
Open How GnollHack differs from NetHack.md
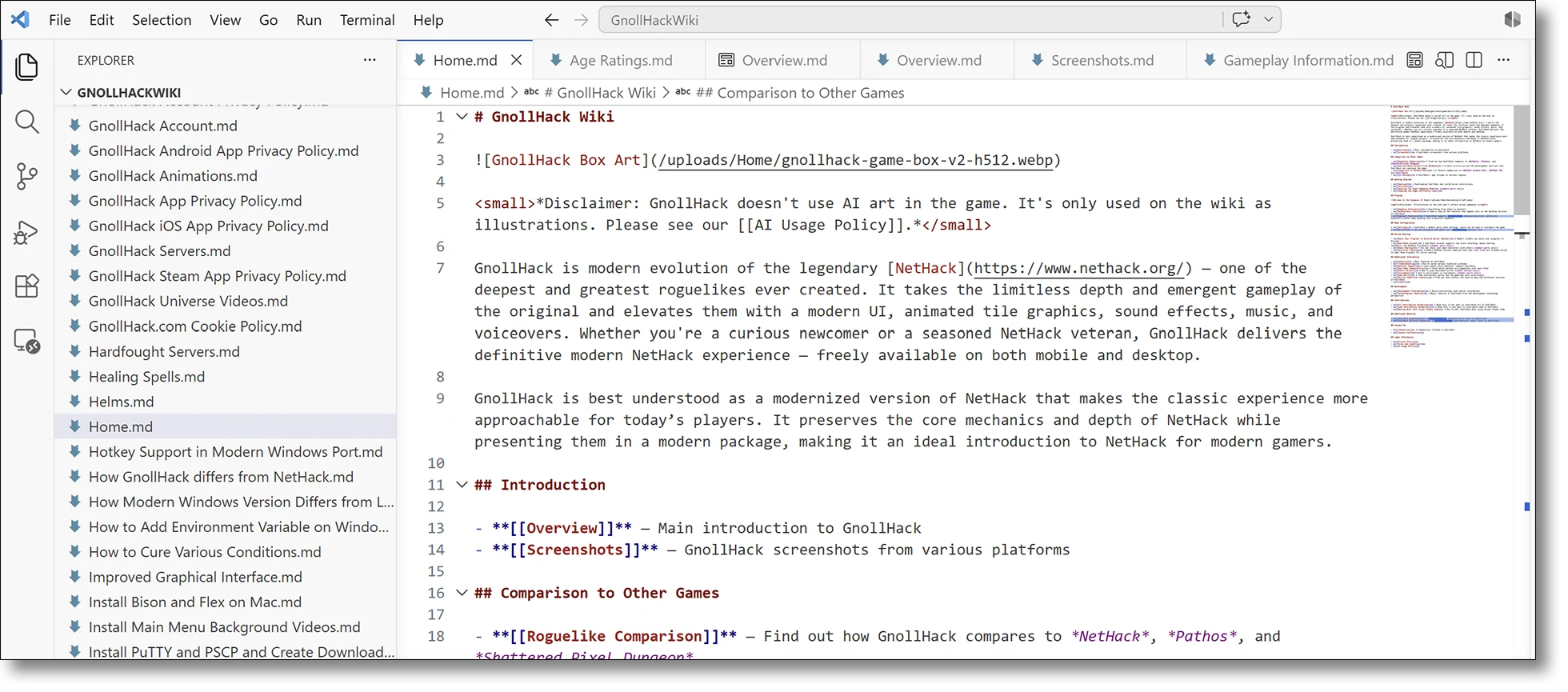[x=221, y=477]
